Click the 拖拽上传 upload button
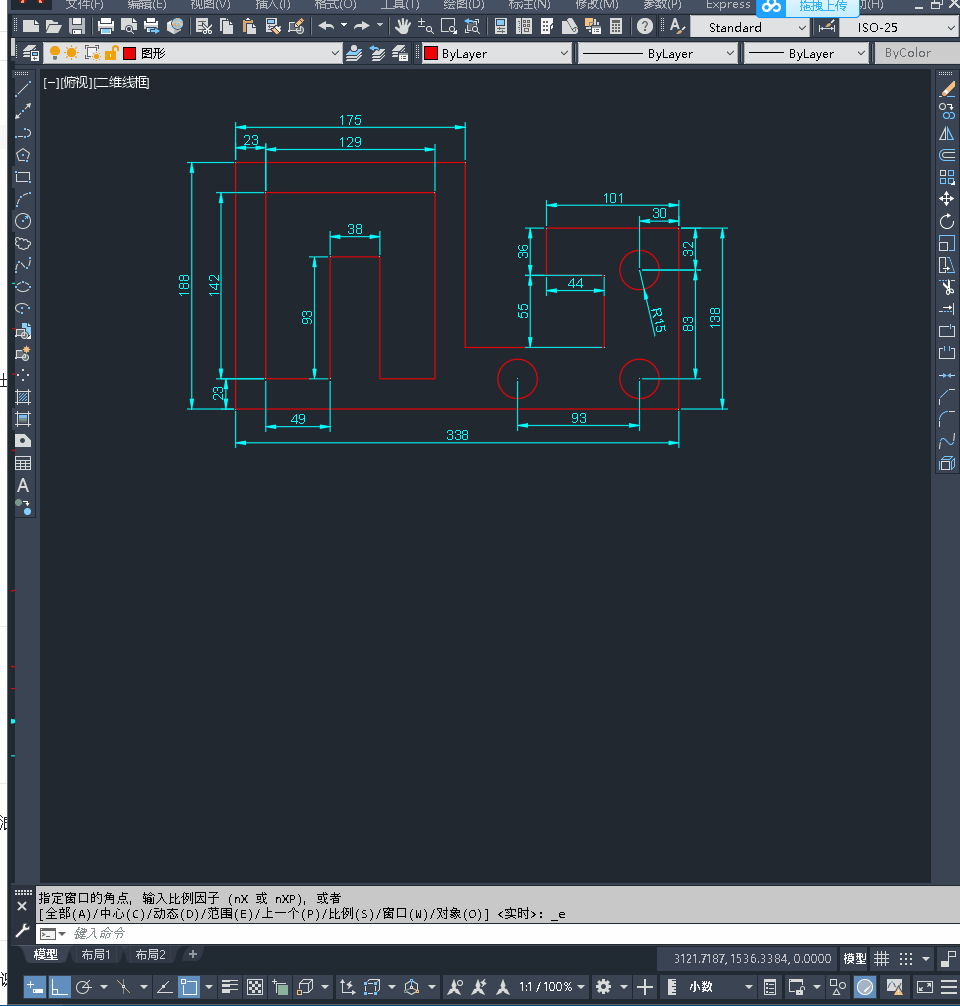Viewport: 960px width, 1006px height. click(x=821, y=6)
